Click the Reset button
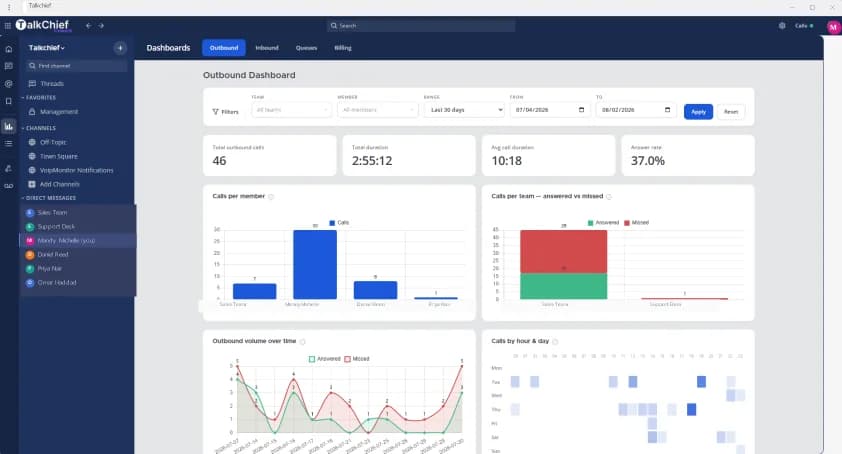This screenshot has height=454, width=842. 731,112
